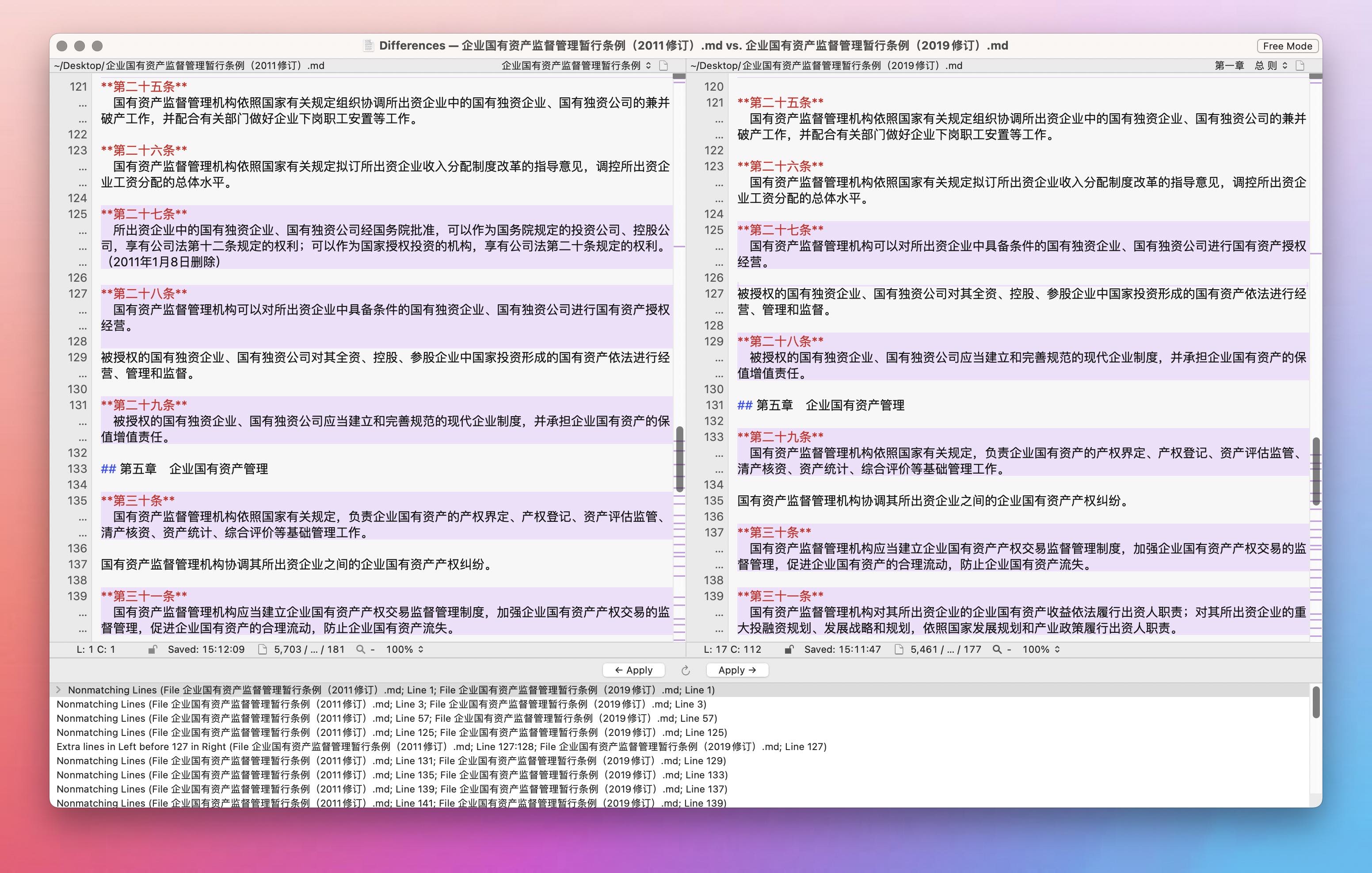Click the Free Mode button
The height and width of the screenshot is (873, 1372).
[x=1287, y=46]
